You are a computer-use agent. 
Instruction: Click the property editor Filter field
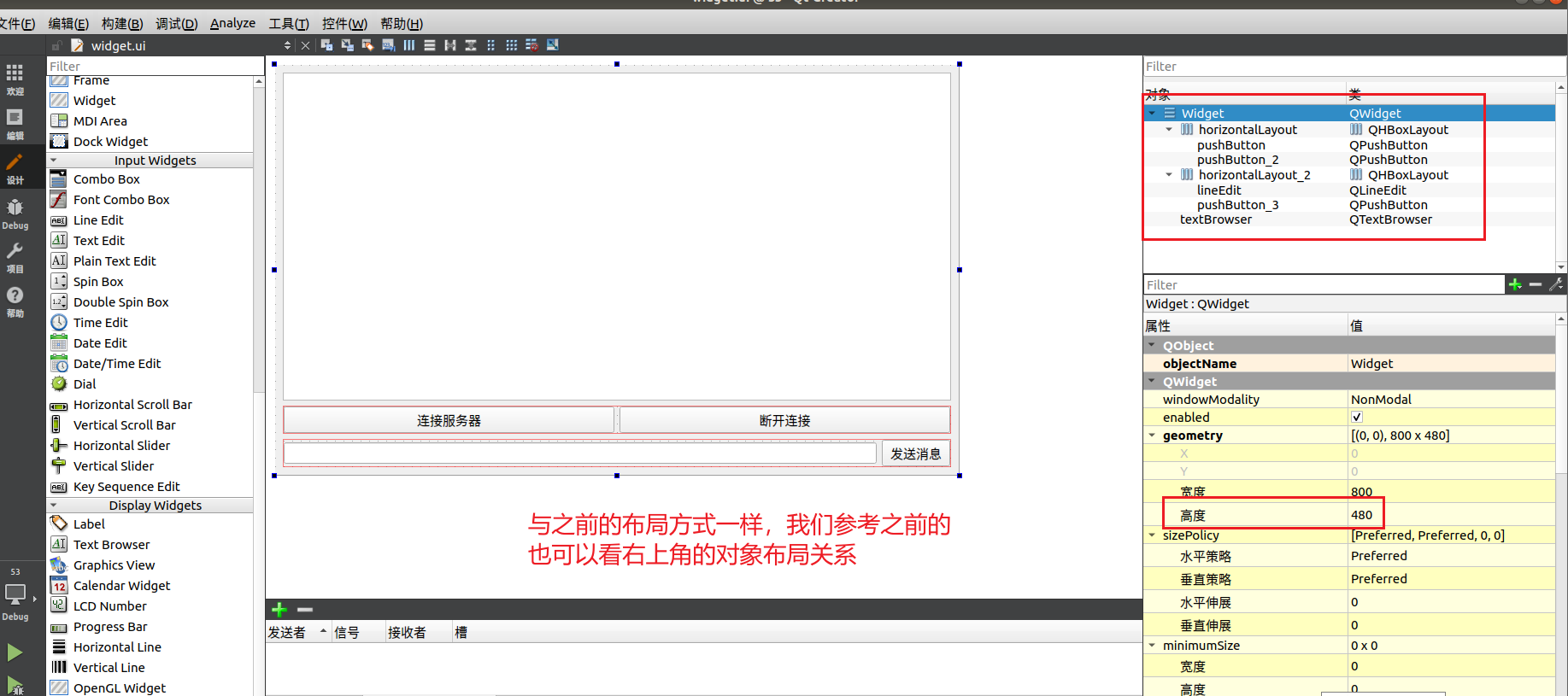point(1324,284)
